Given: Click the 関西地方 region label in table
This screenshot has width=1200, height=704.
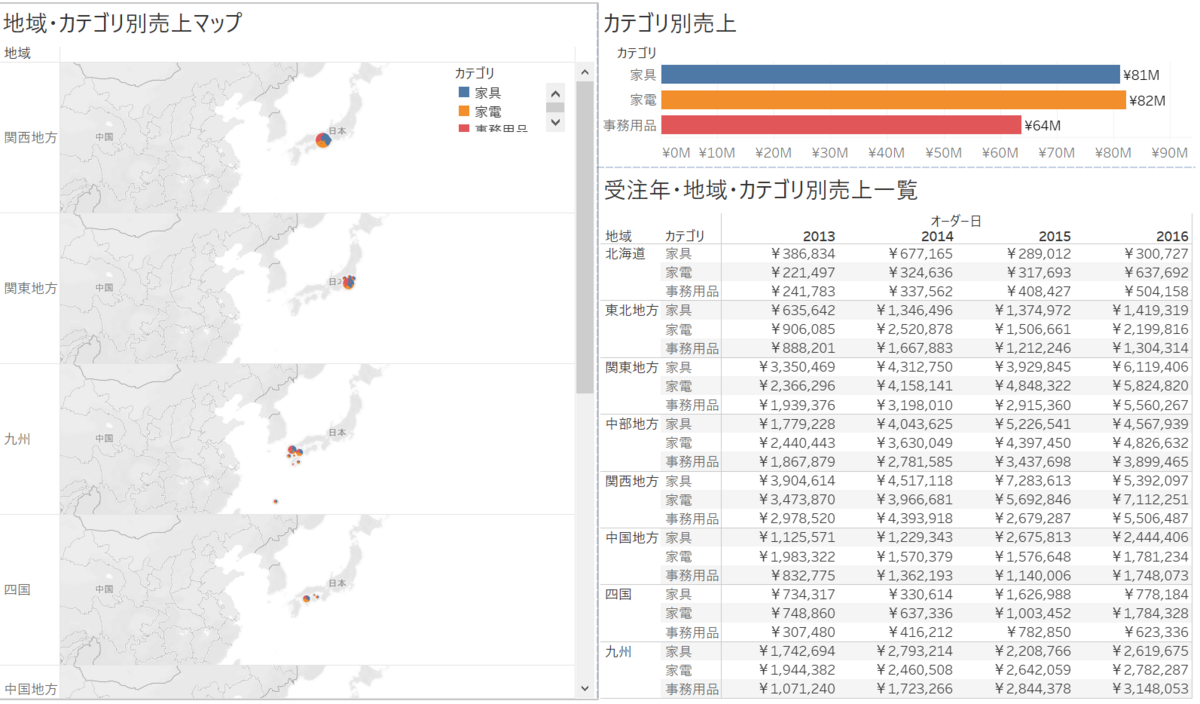Looking at the screenshot, I should [x=632, y=481].
